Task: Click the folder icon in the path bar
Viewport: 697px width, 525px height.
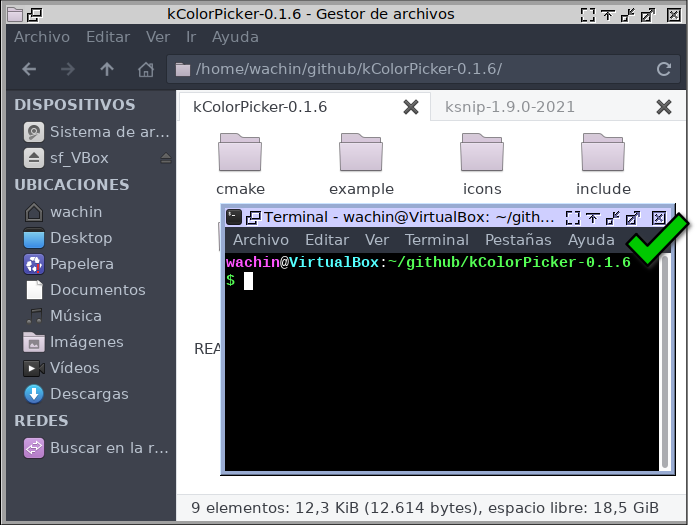Action: 183,69
